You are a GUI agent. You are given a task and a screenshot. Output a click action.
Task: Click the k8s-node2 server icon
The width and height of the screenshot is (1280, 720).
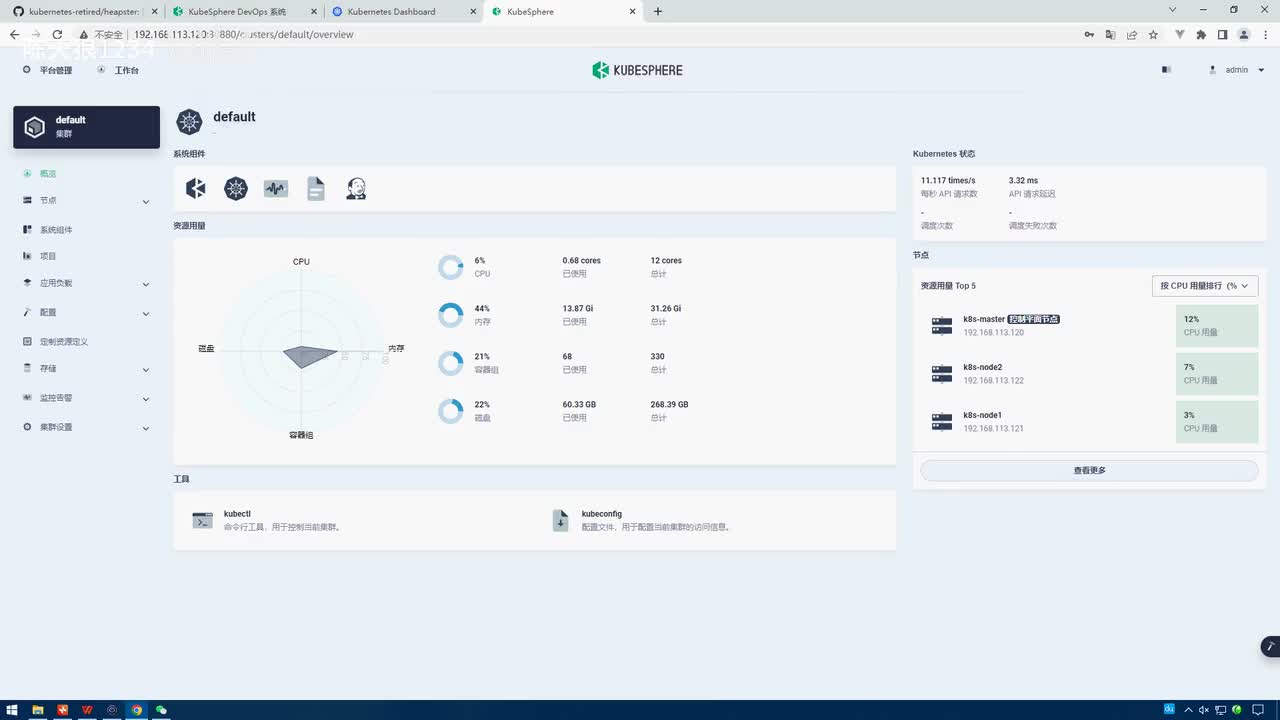[942, 373]
